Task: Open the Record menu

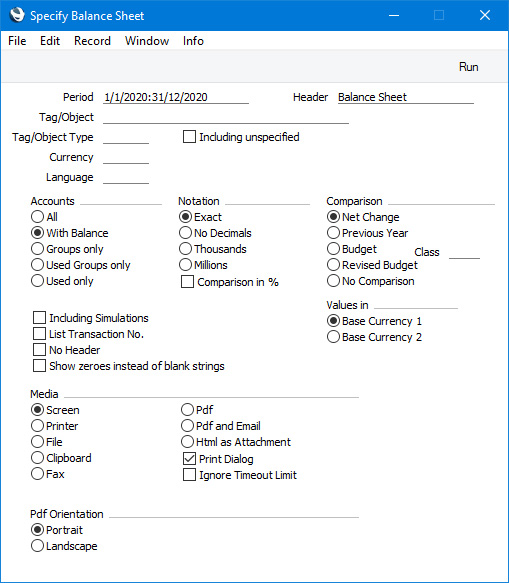Action: [x=92, y=41]
